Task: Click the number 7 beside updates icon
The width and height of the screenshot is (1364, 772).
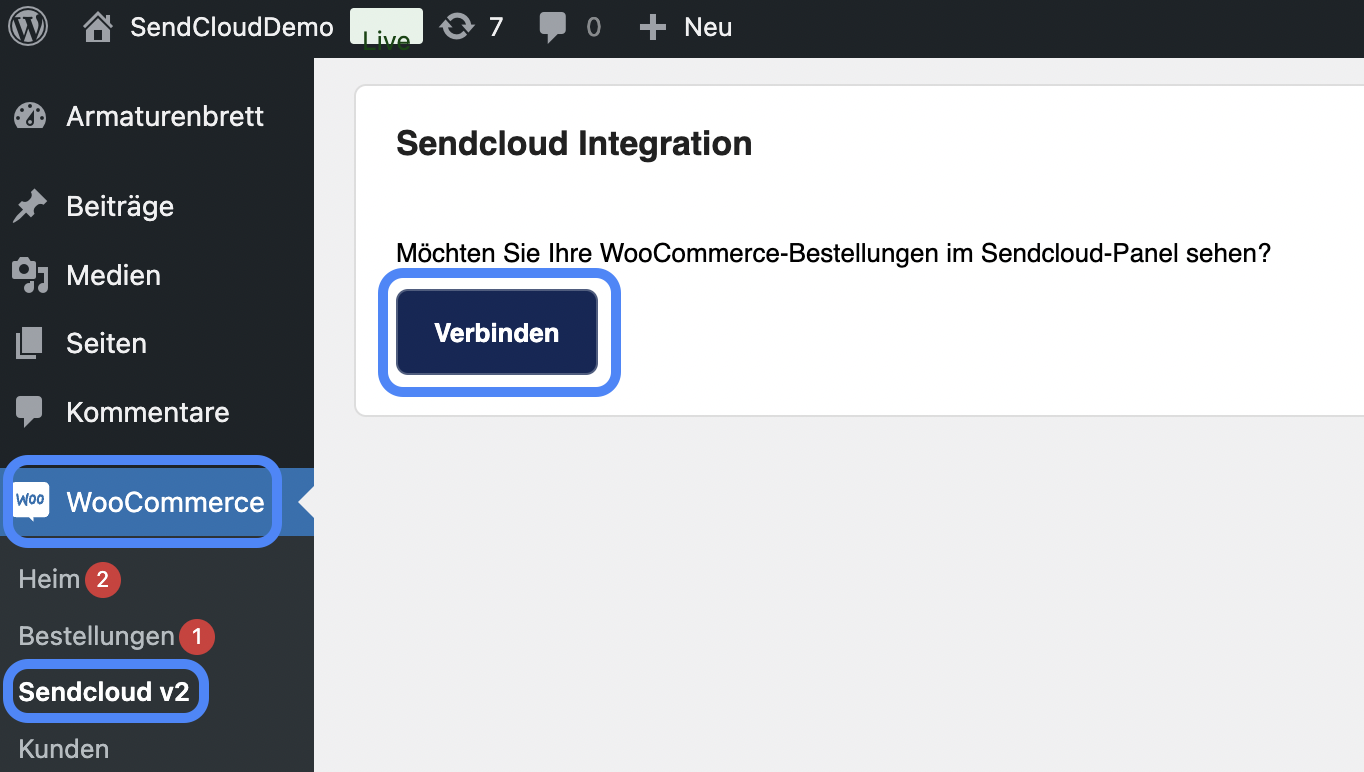Action: tap(496, 27)
